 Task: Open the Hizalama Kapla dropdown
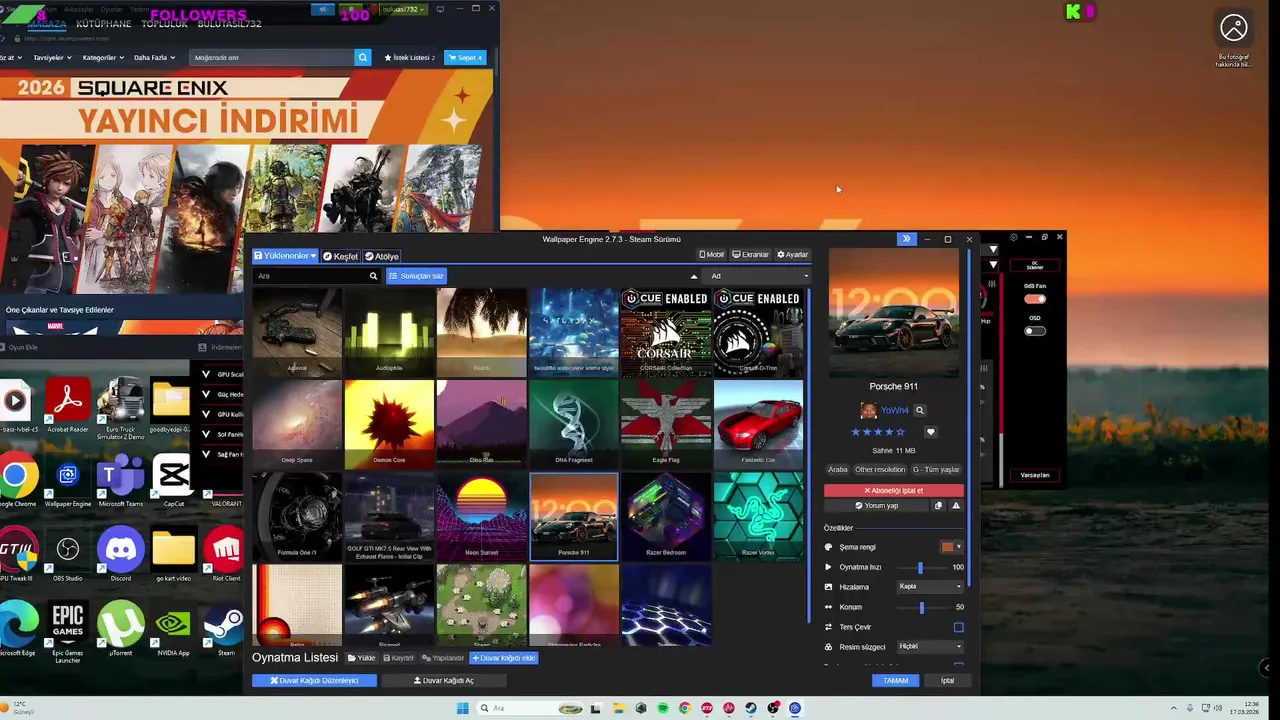pos(930,587)
